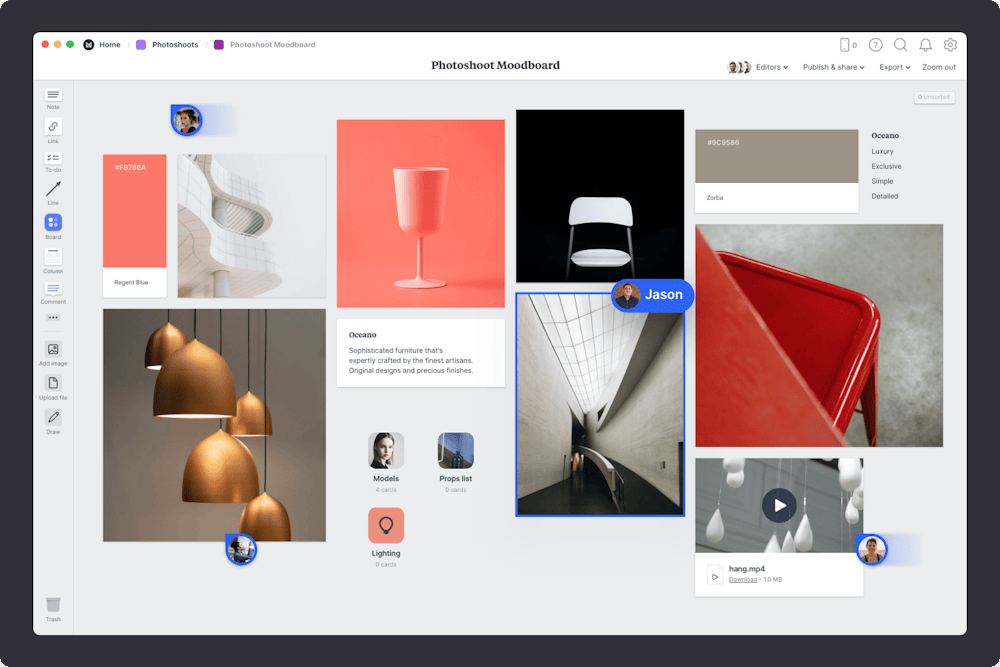Image resolution: width=1000 pixels, height=667 pixels.
Task: Go to Photoshoots in breadcrumb
Action: pyautogui.click(x=174, y=45)
